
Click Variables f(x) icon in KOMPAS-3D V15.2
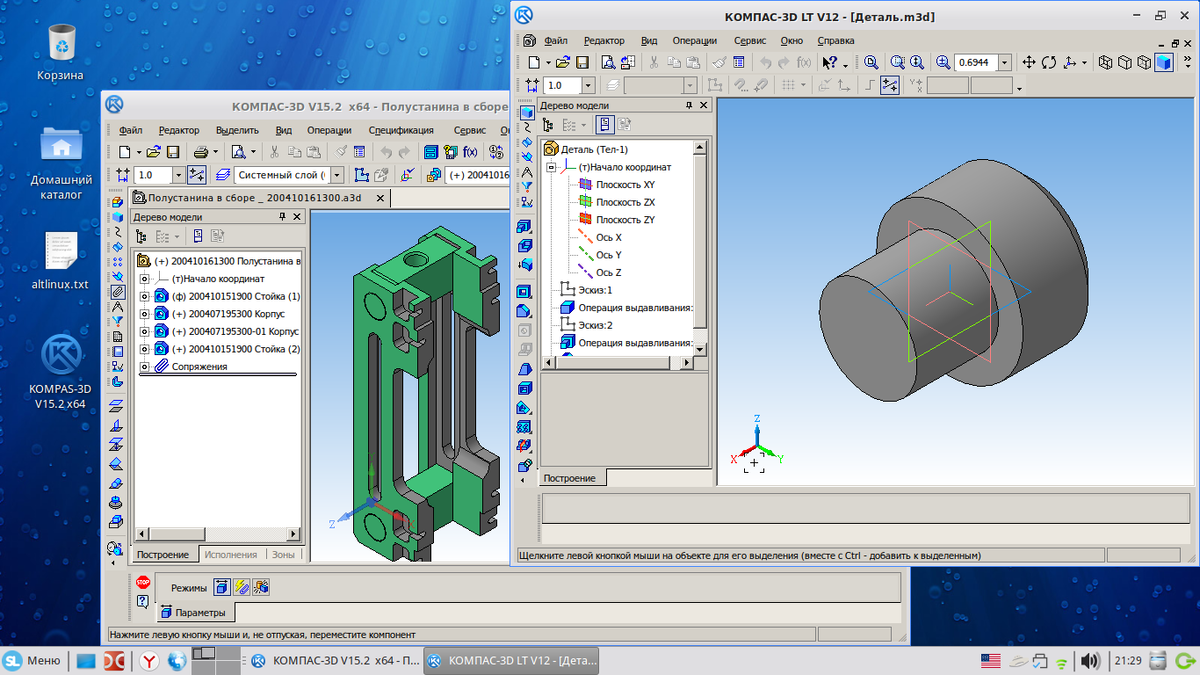click(x=470, y=152)
